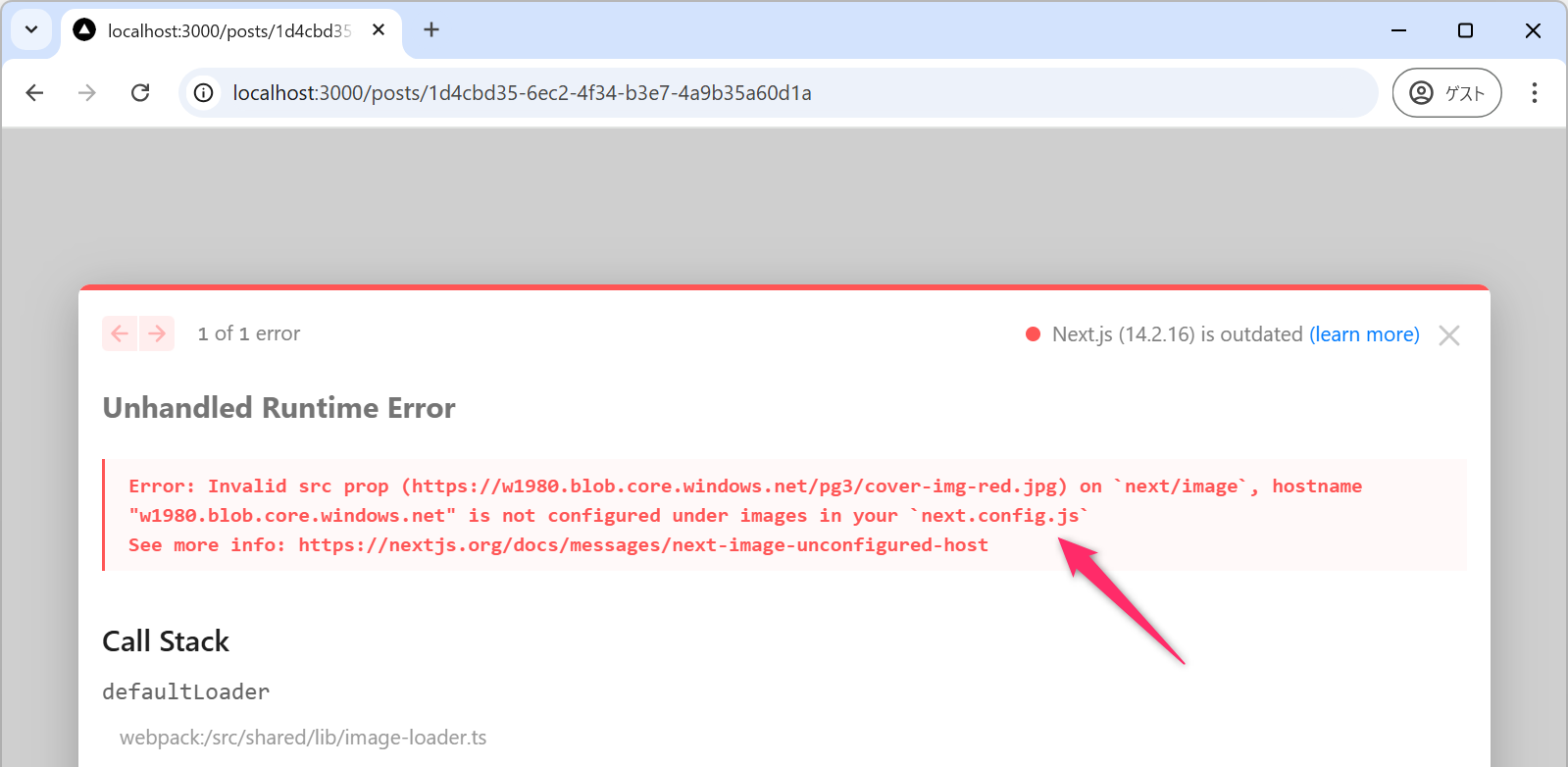Click the 'learn more' outdated link
Image resolution: width=1568 pixels, height=767 pixels.
(x=1364, y=334)
